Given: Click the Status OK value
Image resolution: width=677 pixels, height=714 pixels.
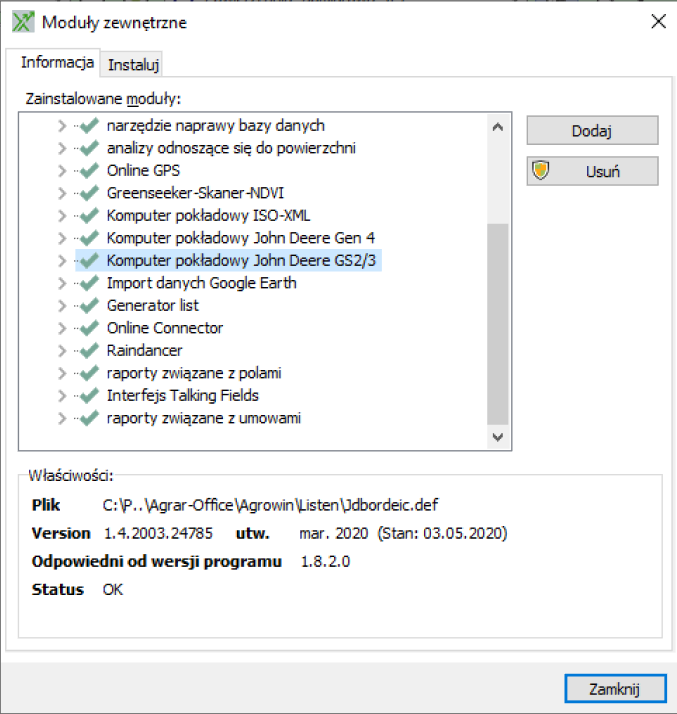Looking at the screenshot, I should click(x=112, y=590).
